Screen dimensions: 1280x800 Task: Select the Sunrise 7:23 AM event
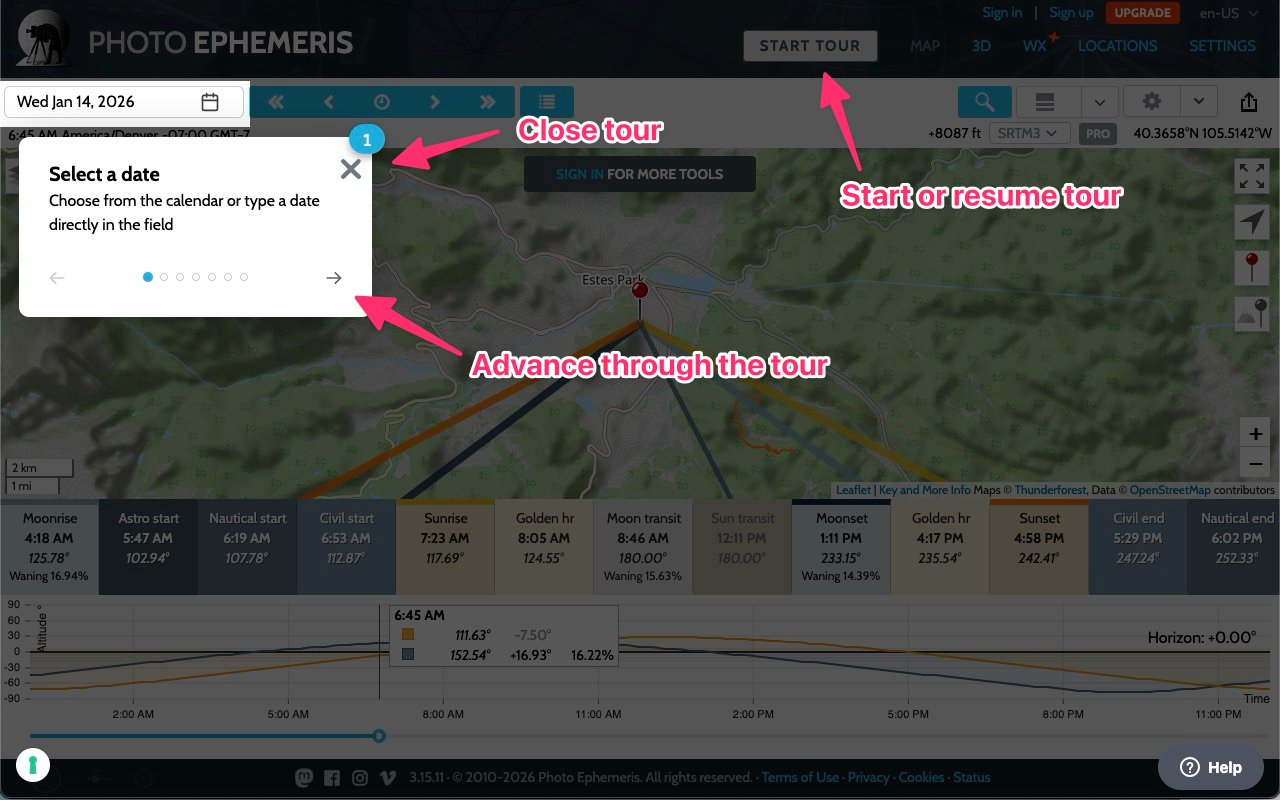pos(445,548)
